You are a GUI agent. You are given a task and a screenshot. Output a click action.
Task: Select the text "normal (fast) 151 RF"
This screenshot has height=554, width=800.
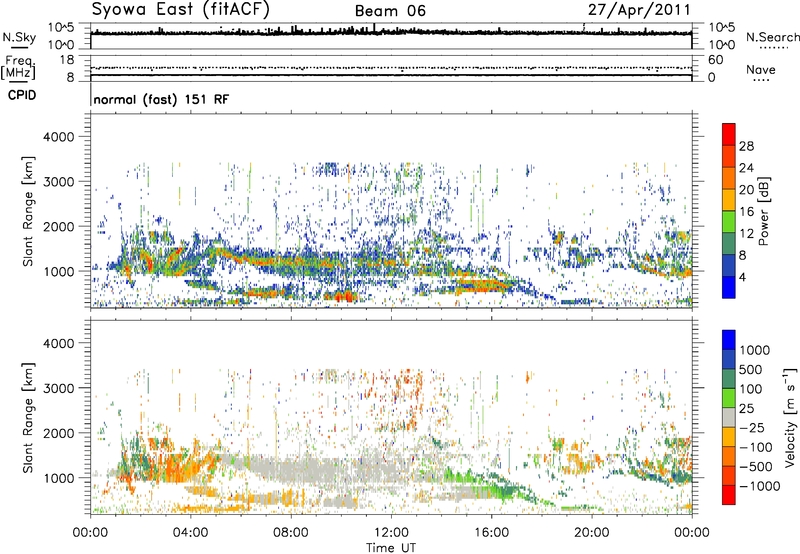click(x=161, y=99)
